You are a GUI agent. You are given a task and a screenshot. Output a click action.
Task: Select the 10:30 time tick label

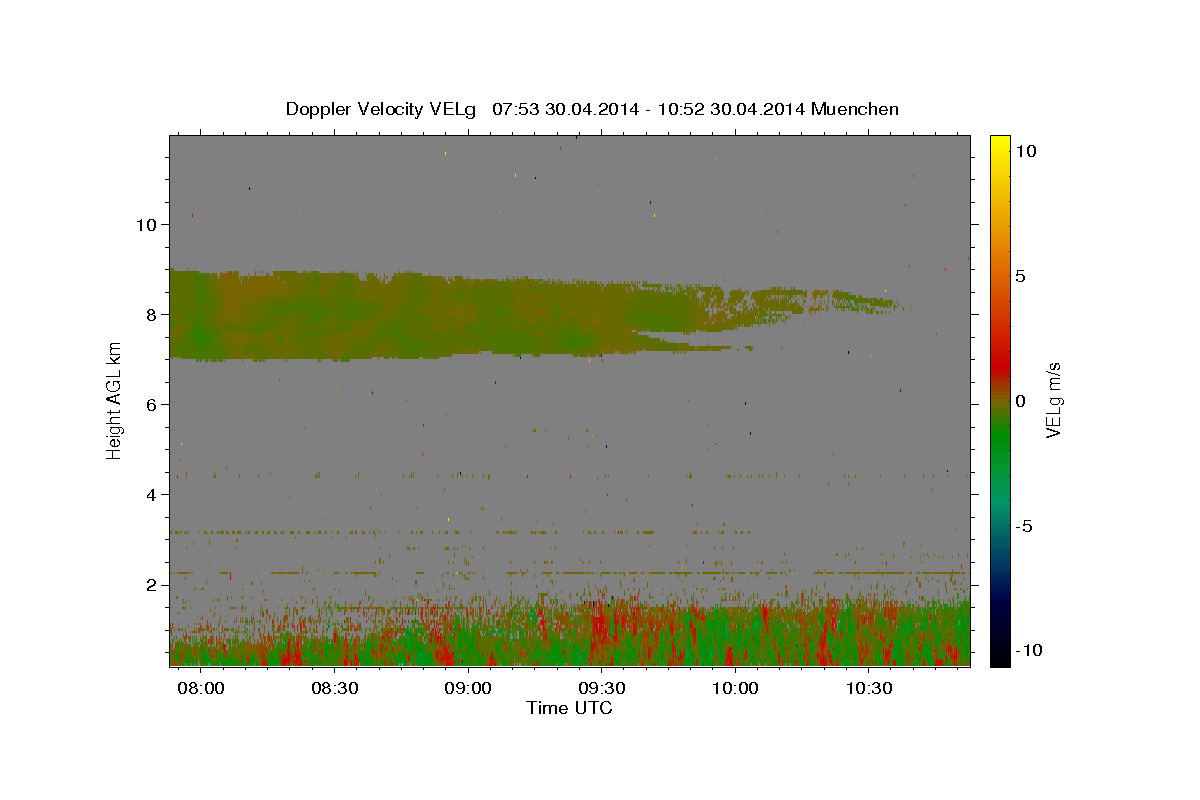[x=869, y=688]
